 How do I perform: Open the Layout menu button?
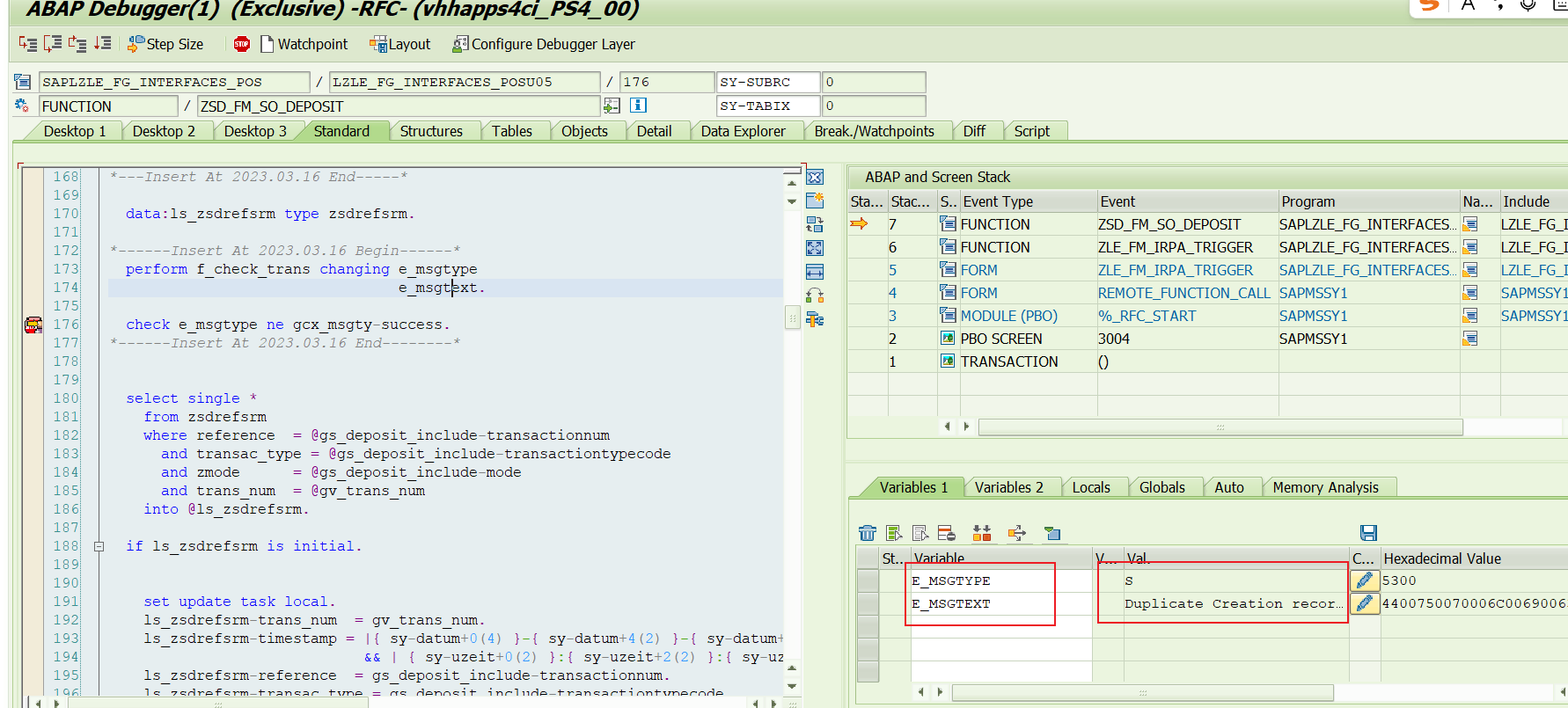click(x=400, y=44)
